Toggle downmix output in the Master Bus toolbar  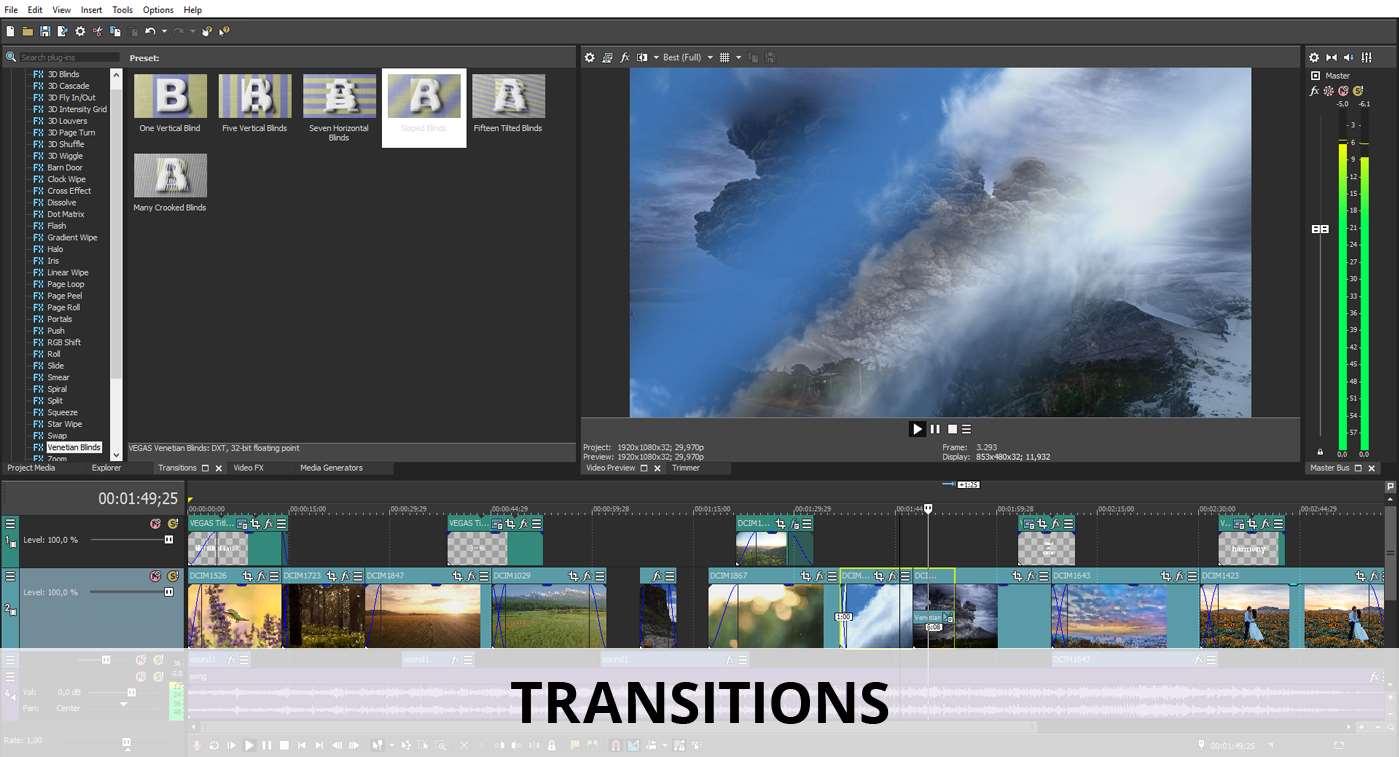pyautogui.click(x=1331, y=58)
